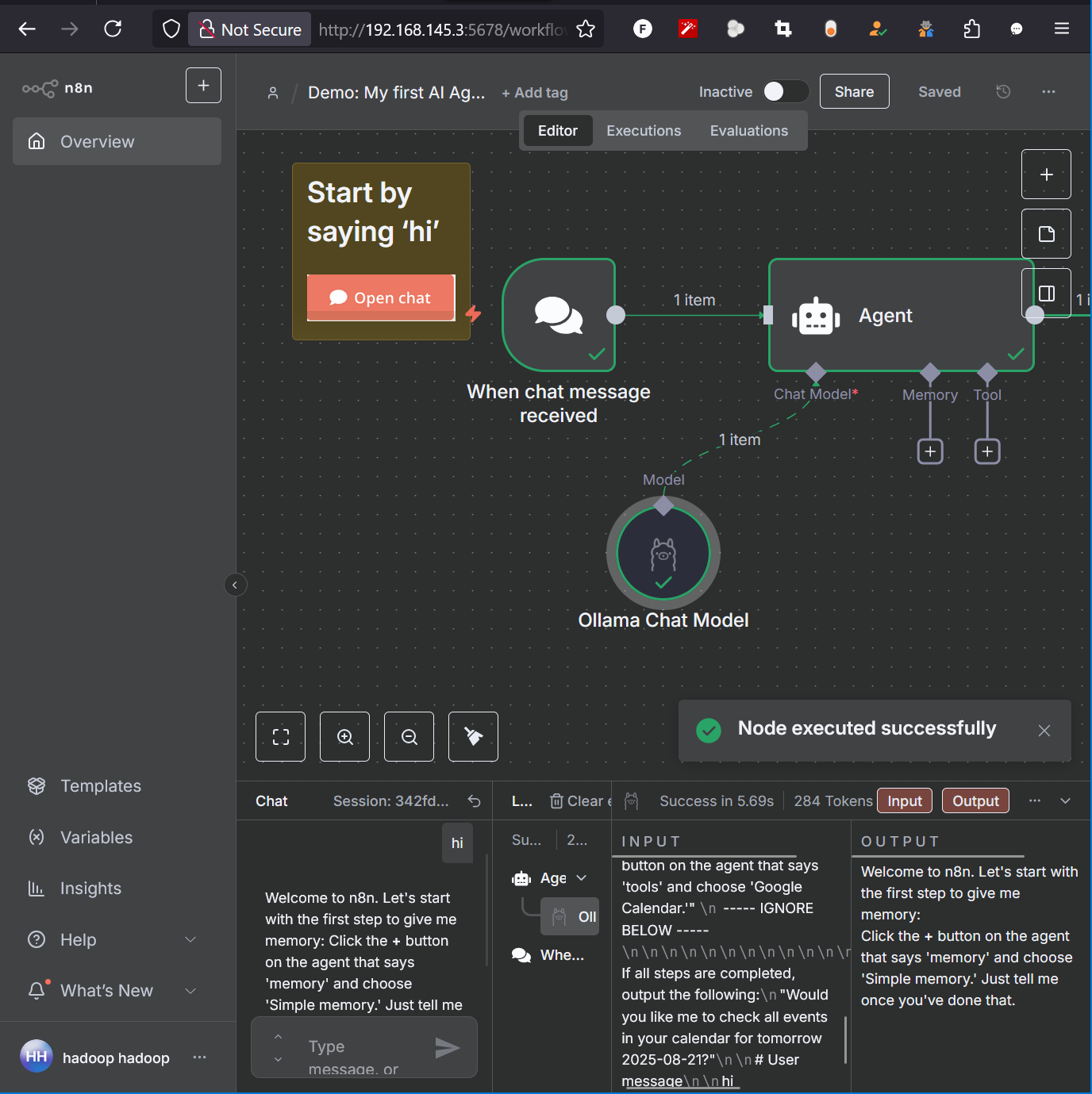Reload the page with the refresh icon

[113, 29]
